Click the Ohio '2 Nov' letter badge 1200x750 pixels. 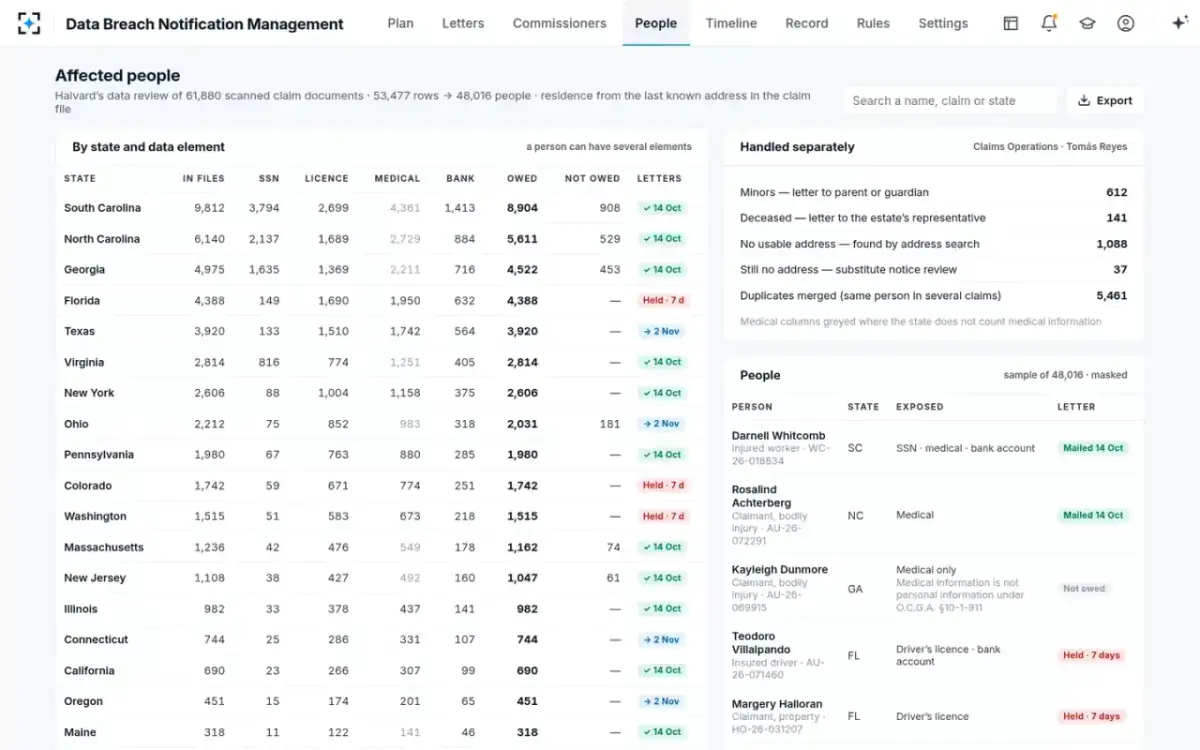(662, 424)
